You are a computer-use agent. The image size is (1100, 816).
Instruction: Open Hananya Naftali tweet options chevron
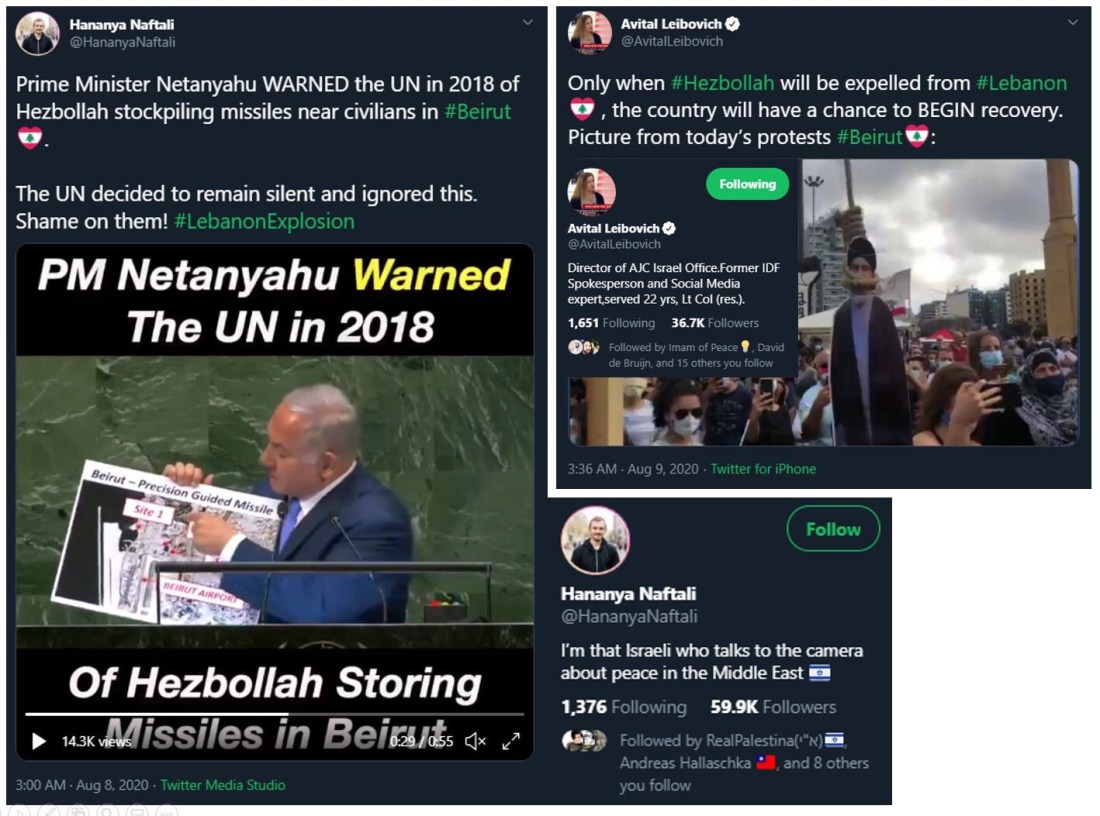(528, 22)
